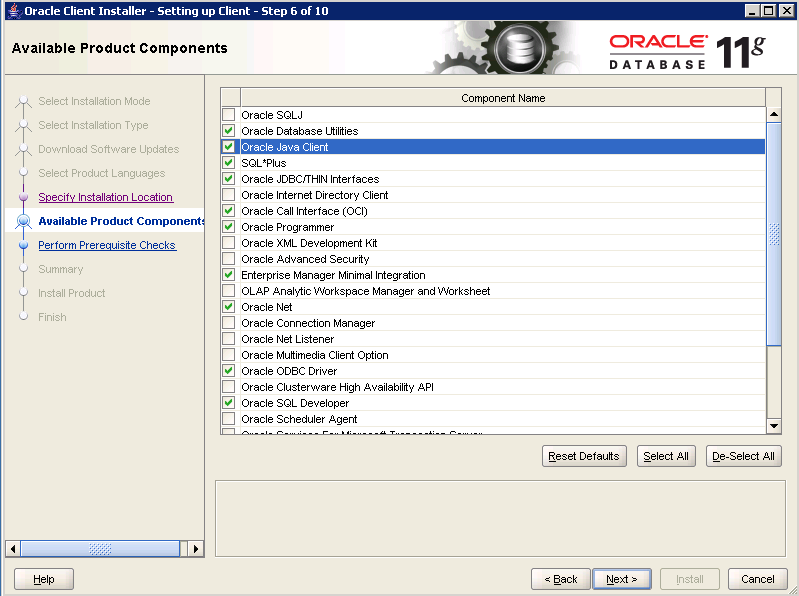Click the Select All button
Screen dimensions: 799x596
pyautogui.click(x=666, y=456)
